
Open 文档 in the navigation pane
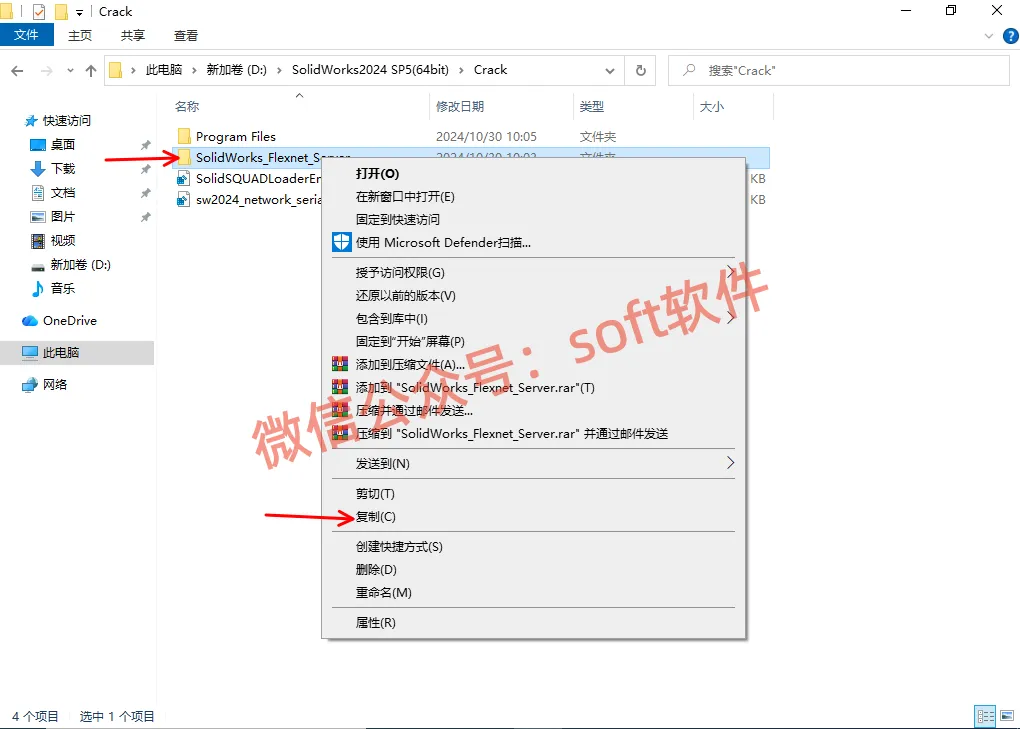point(62,192)
